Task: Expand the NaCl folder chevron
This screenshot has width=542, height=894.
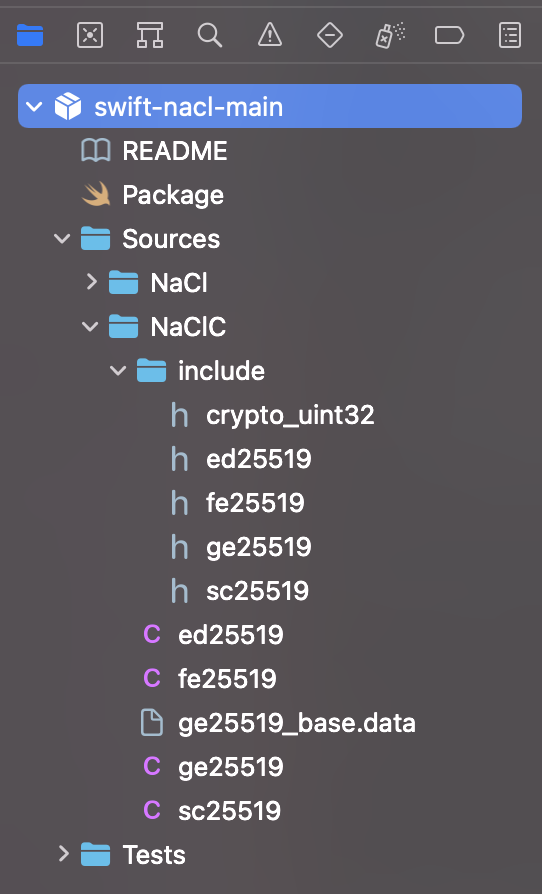Action: click(92, 282)
